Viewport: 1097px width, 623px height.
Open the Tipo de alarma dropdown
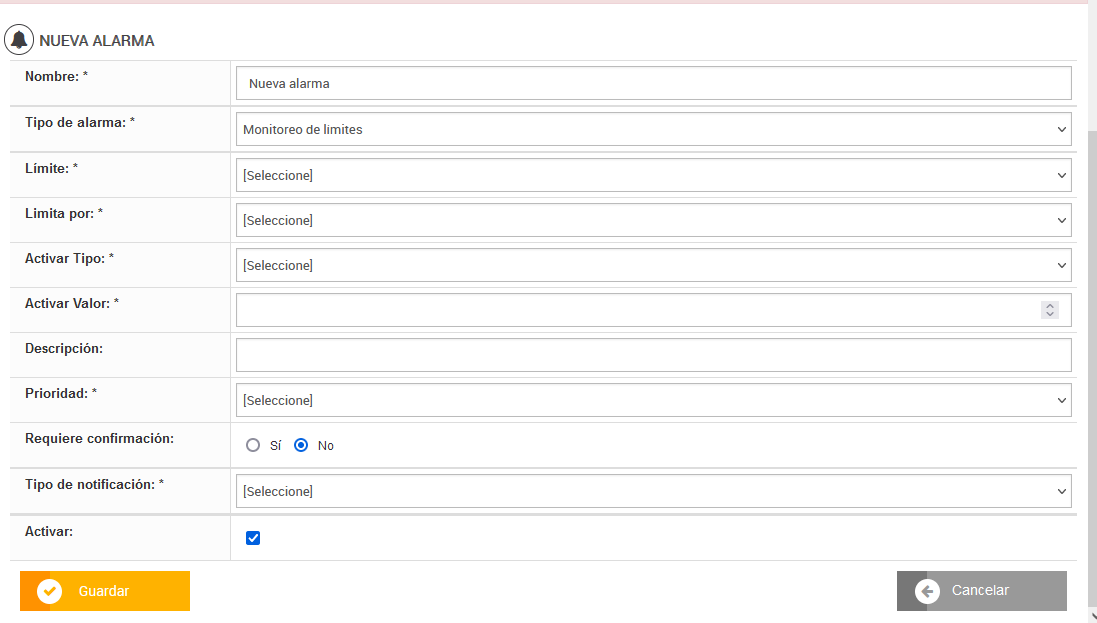point(653,129)
